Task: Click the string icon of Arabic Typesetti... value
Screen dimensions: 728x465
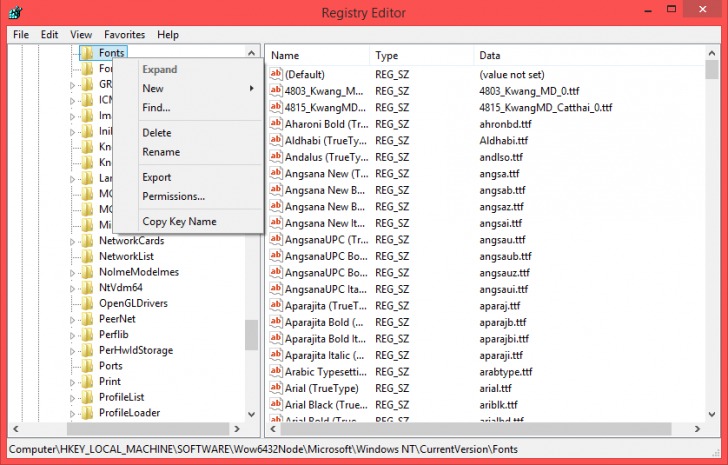Action: 276,372
